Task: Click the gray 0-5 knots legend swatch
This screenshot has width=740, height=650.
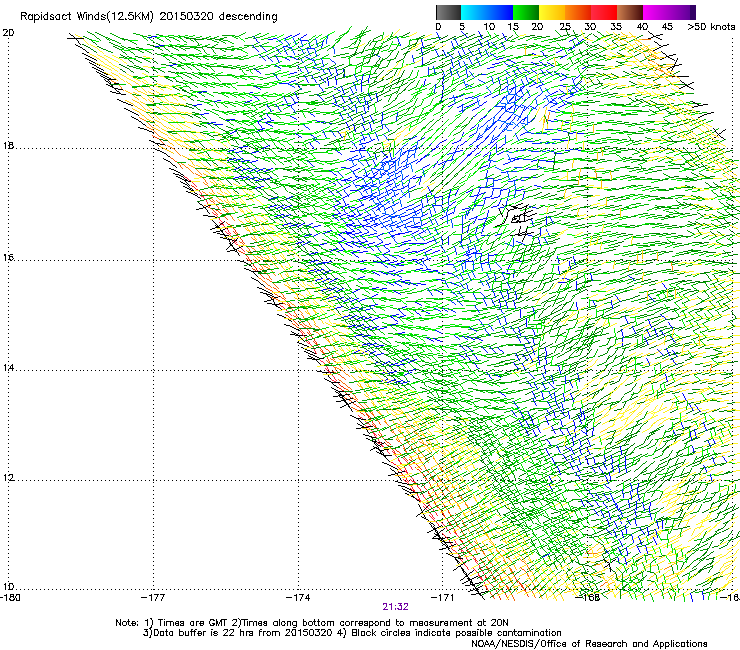Action: click(x=448, y=12)
